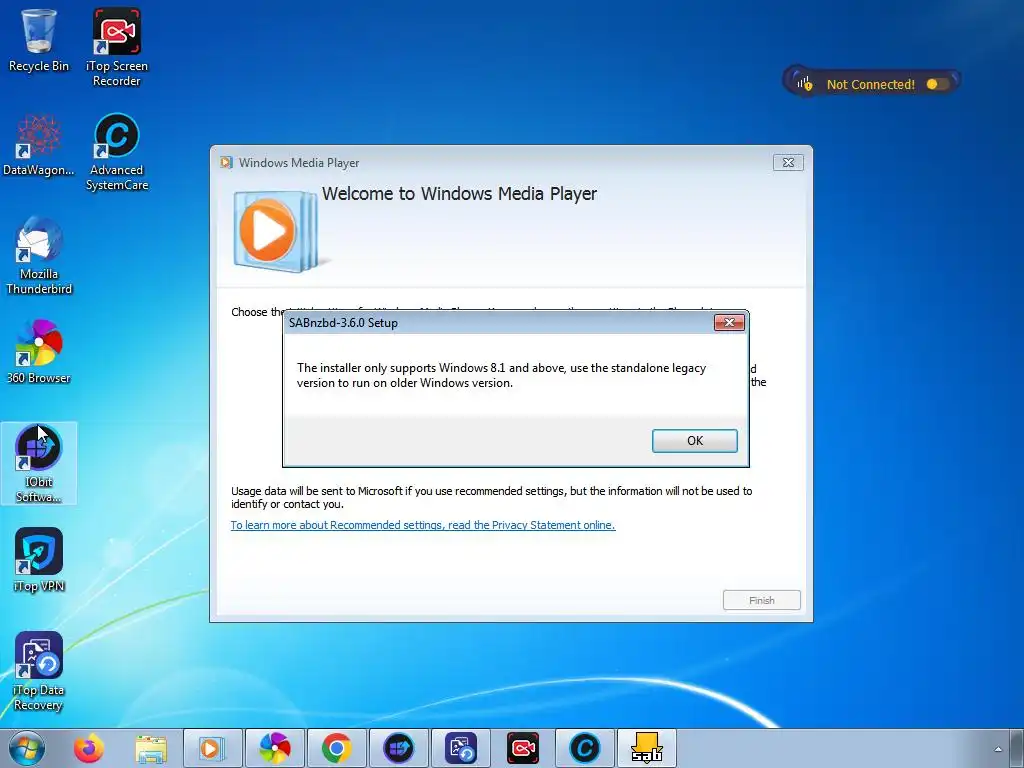Select the DataWagon desktop shortcut
Image resolution: width=1024 pixels, height=768 pixels.
[39, 145]
